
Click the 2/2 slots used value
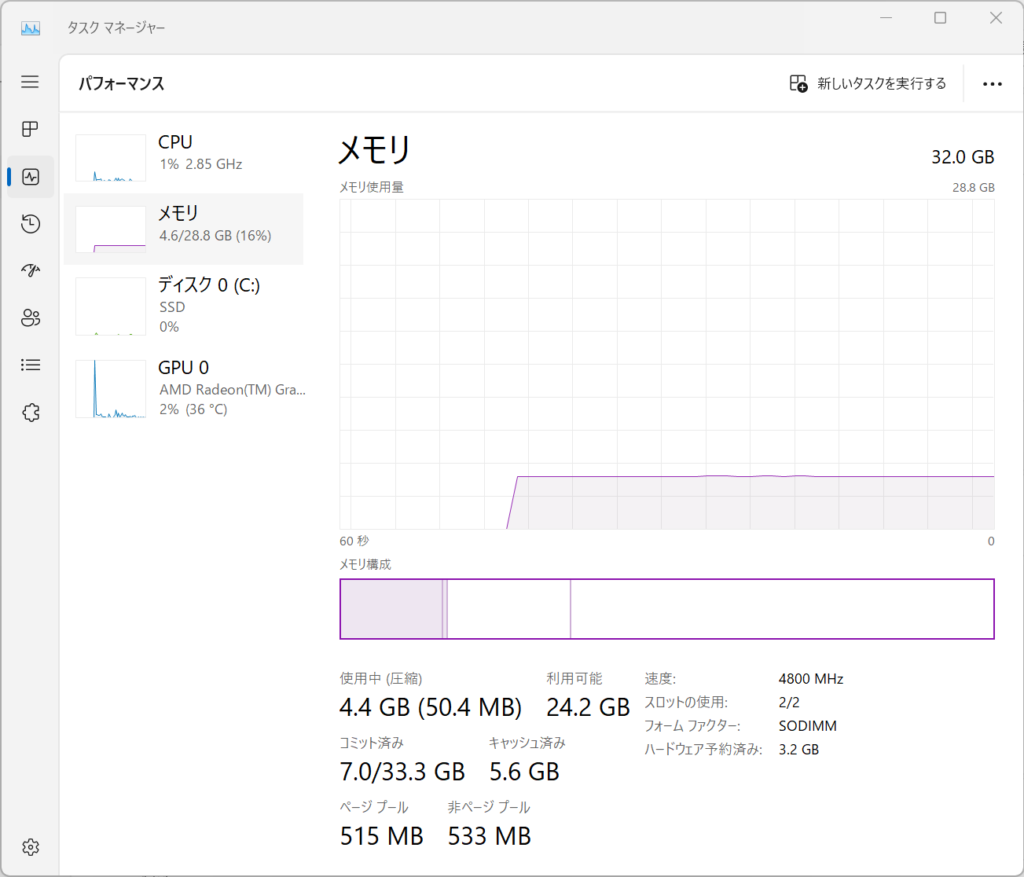pyautogui.click(x=789, y=703)
